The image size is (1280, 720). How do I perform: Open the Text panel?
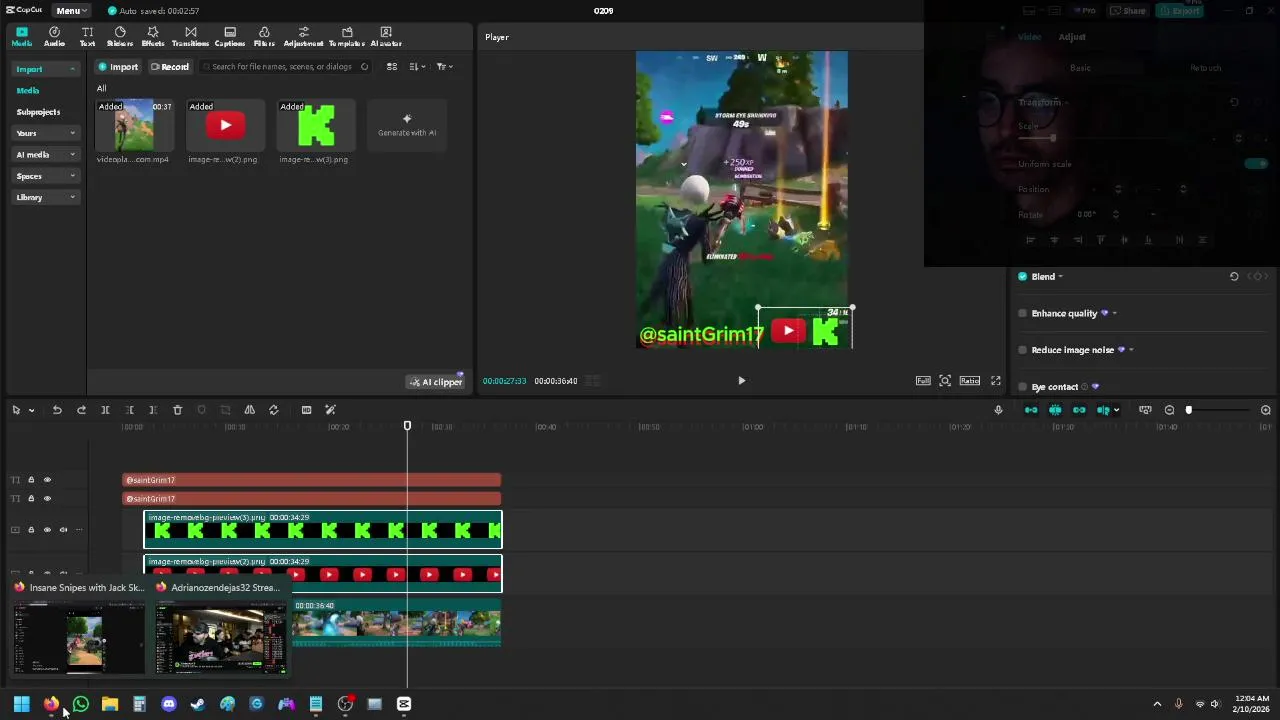coord(87,37)
